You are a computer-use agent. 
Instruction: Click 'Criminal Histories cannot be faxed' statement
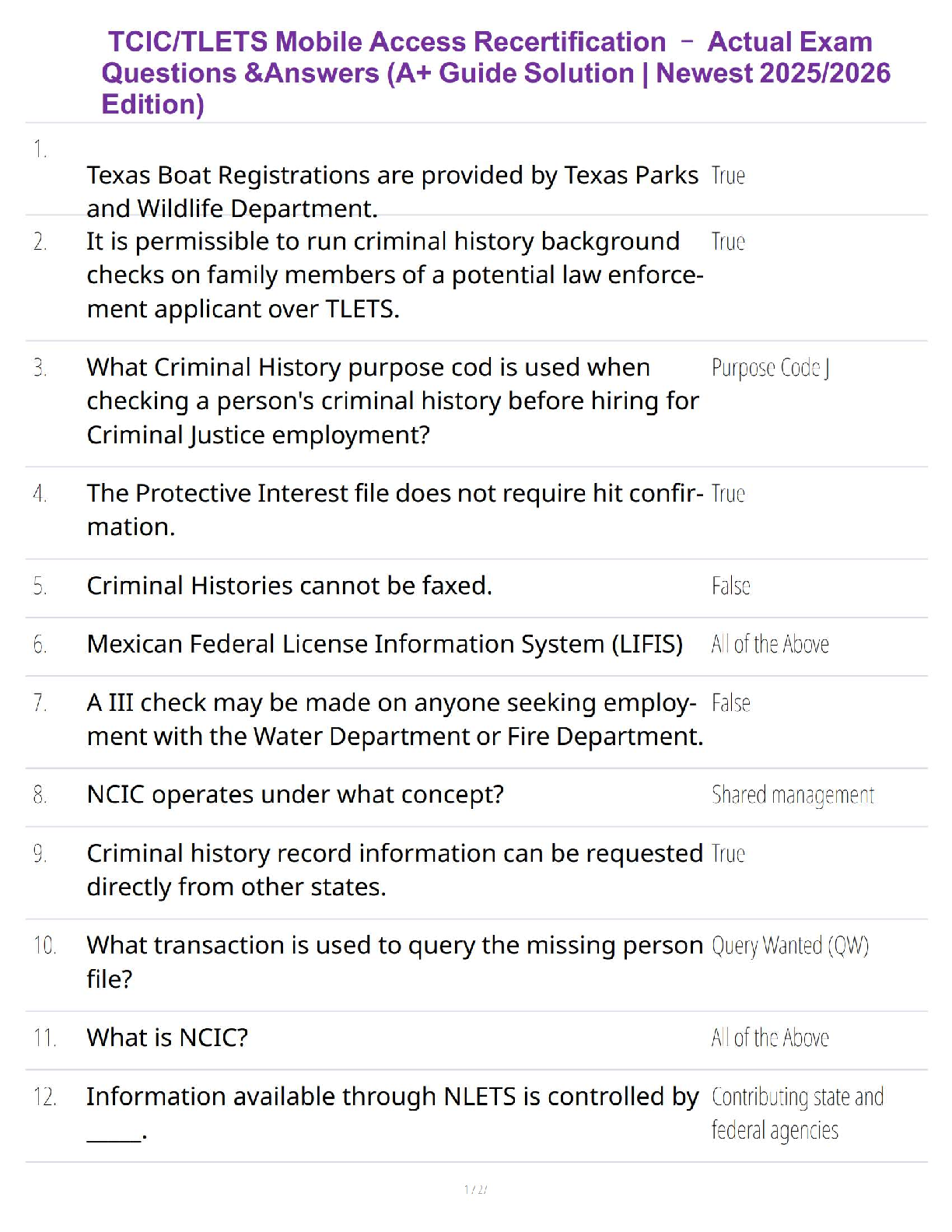(x=289, y=586)
